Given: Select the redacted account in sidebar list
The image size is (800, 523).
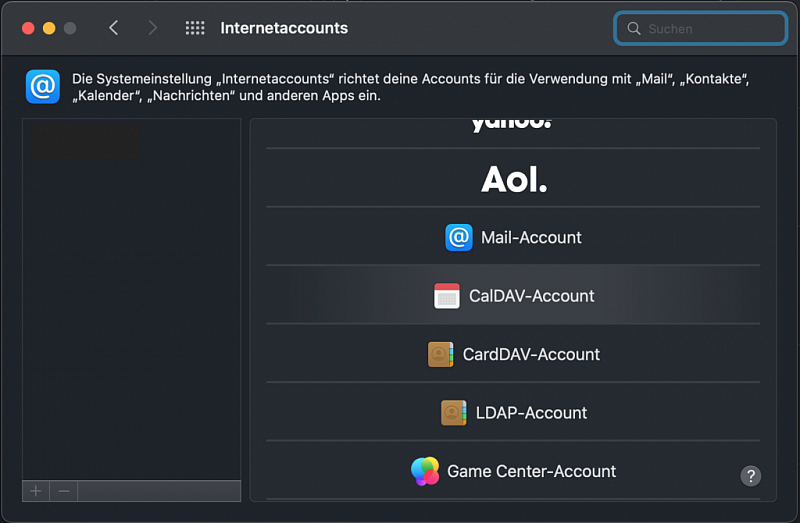Looking at the screenshot, I should pos(85,141).
